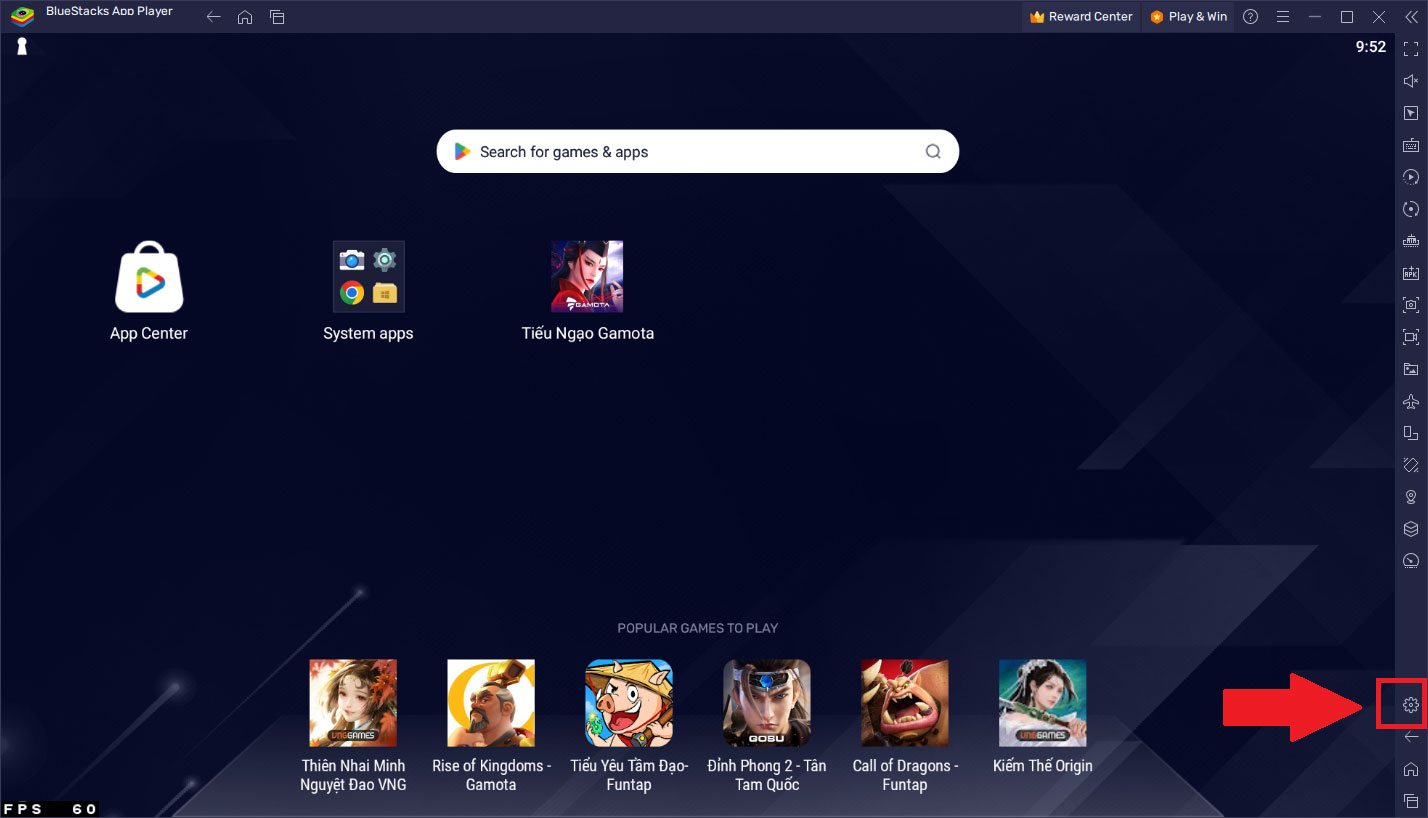The width and height of the screenshot is (1428, 818).
Task: Click the 9:52 clock display
Action: pos(1370,47)
